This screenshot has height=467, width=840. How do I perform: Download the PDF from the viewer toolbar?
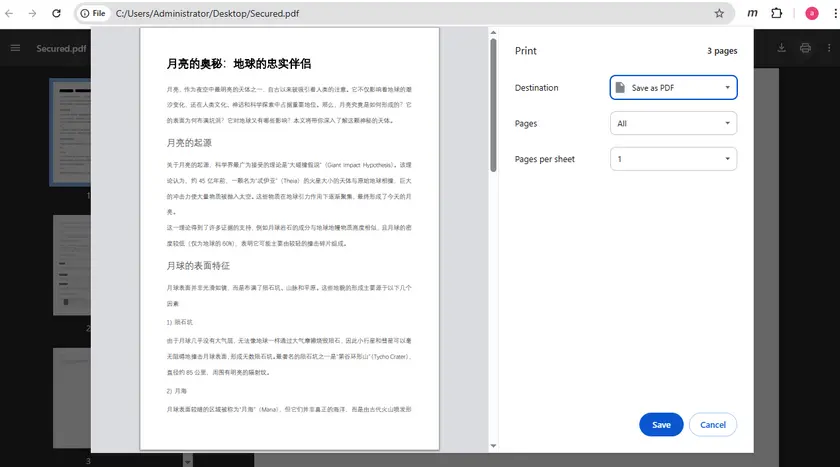[x=782, y=48]
